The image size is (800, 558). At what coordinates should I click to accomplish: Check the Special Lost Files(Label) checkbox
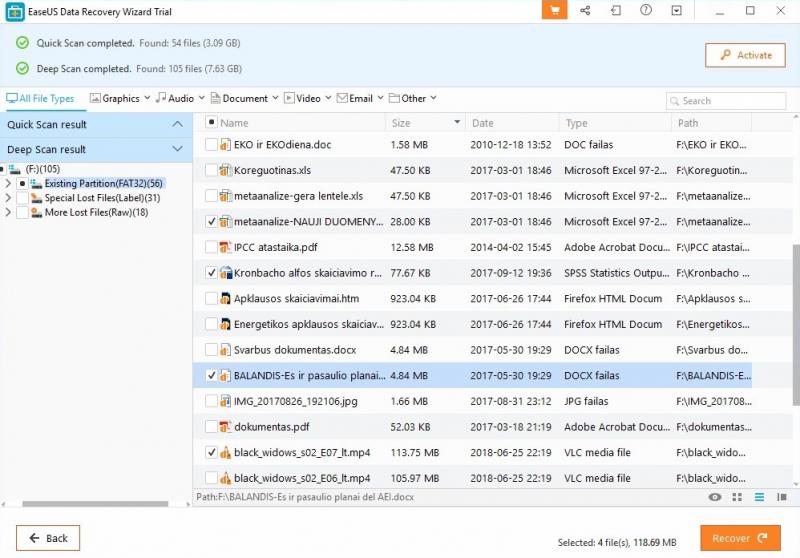[x=22, y=198]
